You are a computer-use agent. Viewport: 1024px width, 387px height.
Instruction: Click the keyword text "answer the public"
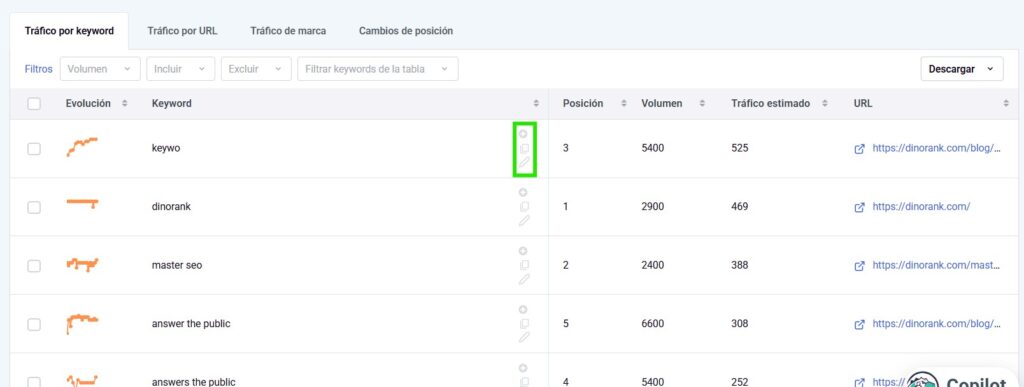pyautogui.click(x=191, y=324)
